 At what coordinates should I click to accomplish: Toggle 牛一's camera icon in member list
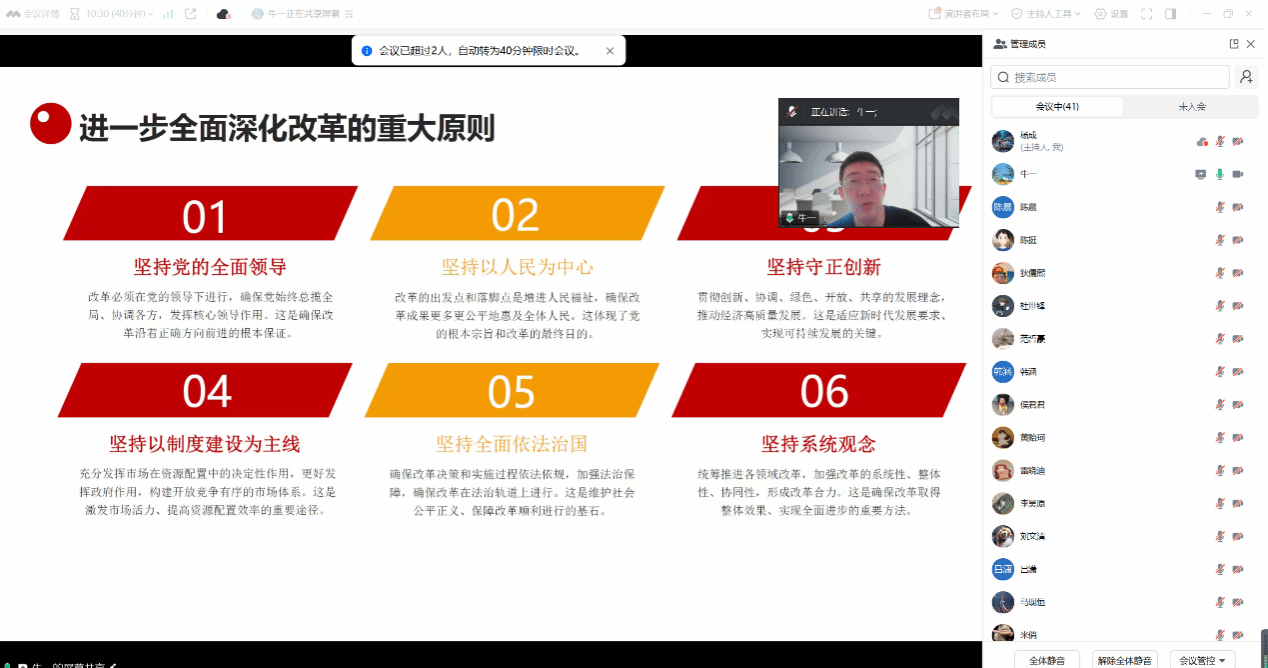click(x=1238, y=174)
